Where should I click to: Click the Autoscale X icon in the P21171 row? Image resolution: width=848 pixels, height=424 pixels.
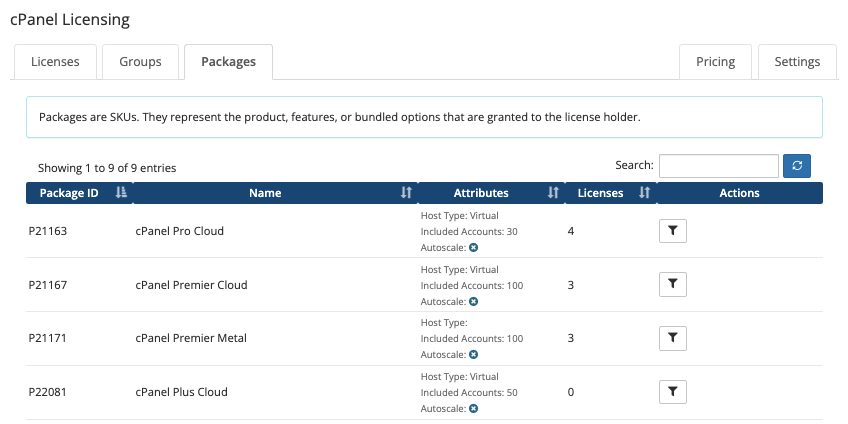pos(473,355)
